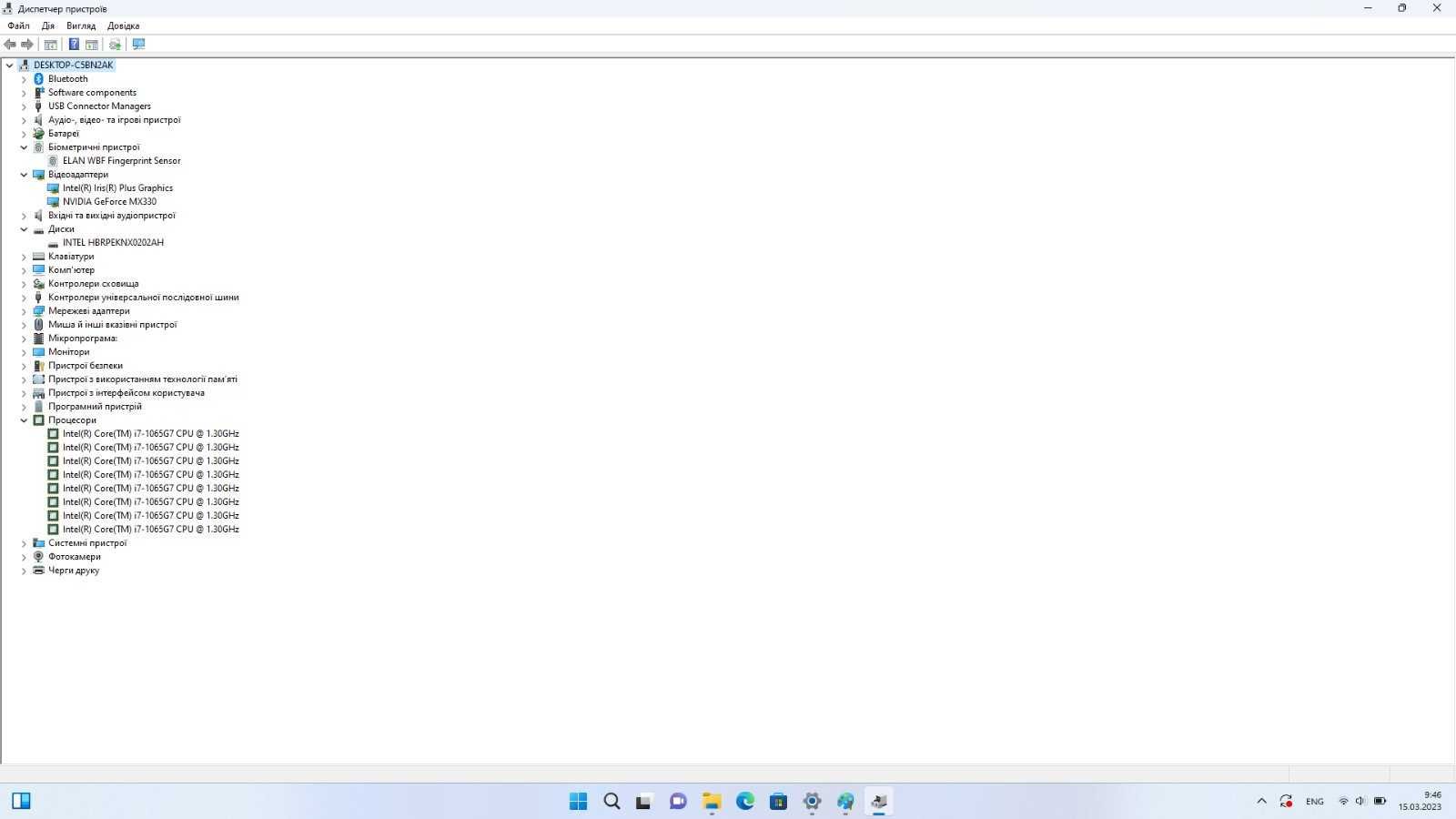Expand the Черги друку category
The height and width of the screenshot is (819, 1456).
click(25, 571)
